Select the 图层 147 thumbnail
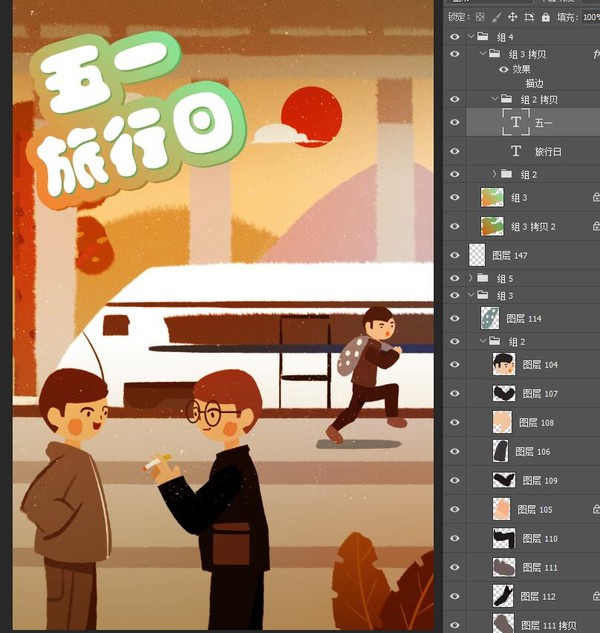600x633 pixels. click(x=477, y=255)
